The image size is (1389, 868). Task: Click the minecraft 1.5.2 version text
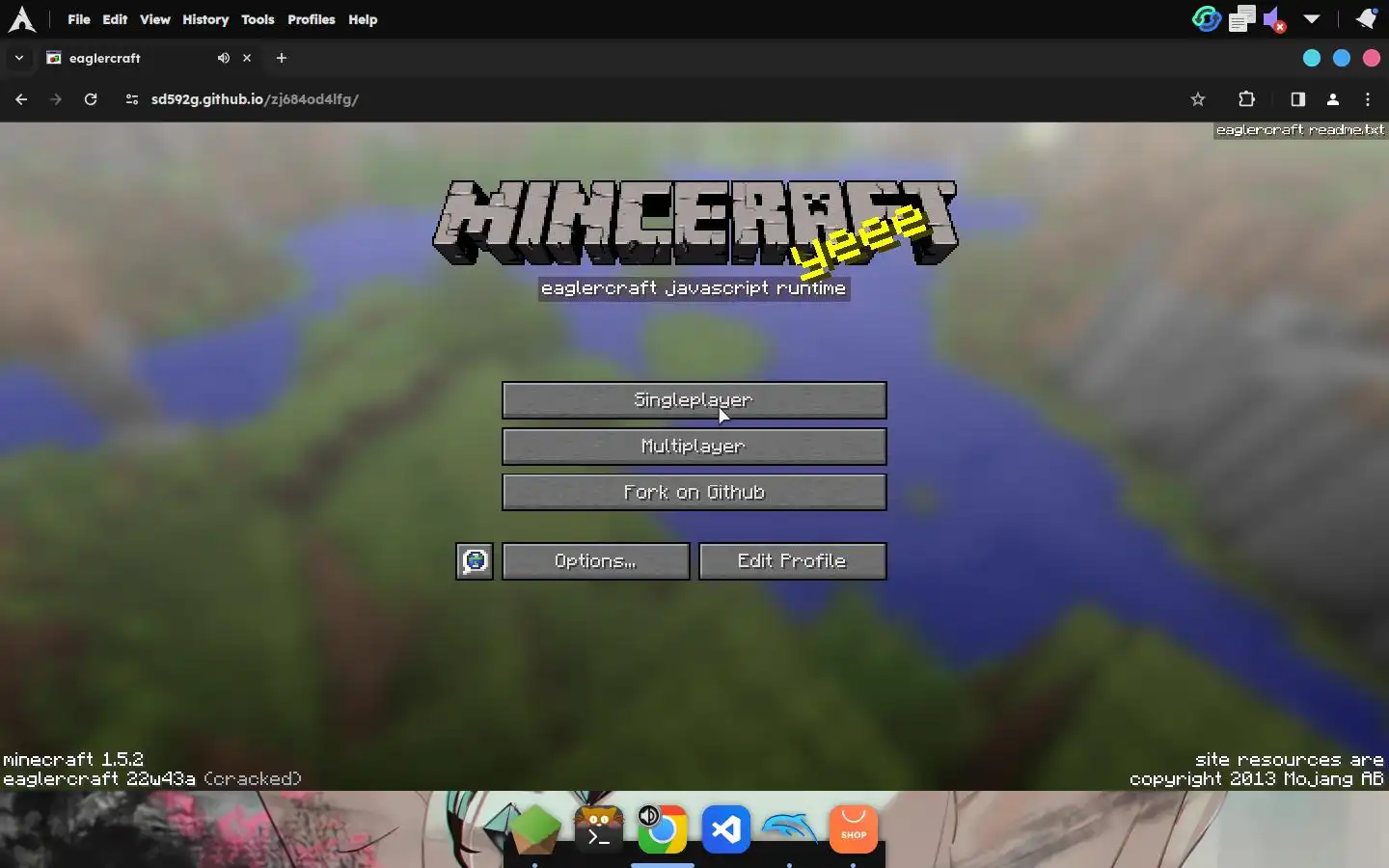[73, 759]
